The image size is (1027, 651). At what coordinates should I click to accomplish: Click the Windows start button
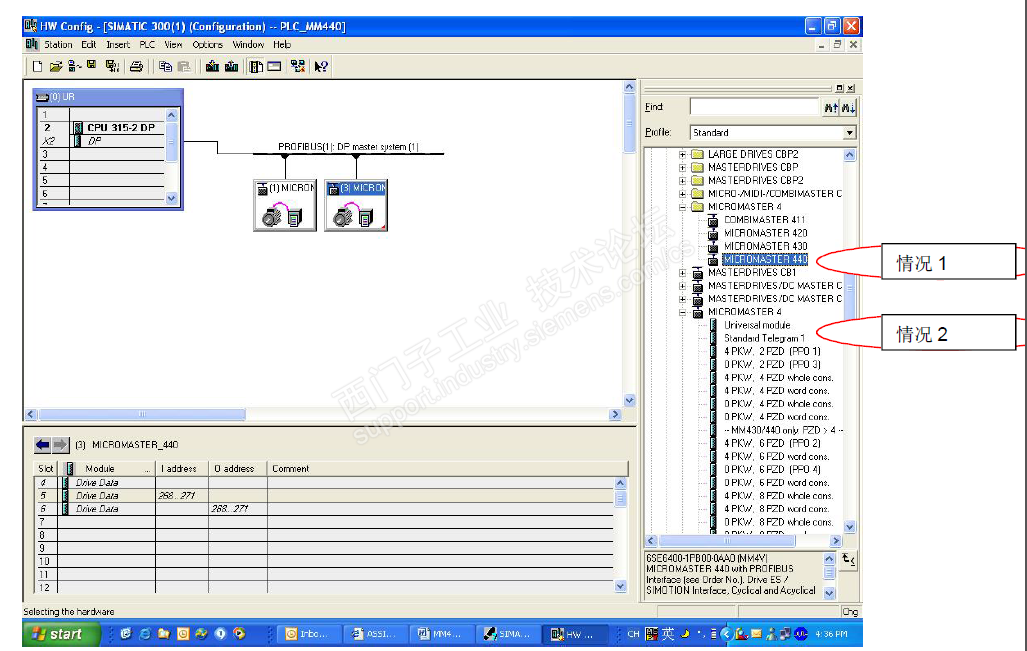click(58, 634)
